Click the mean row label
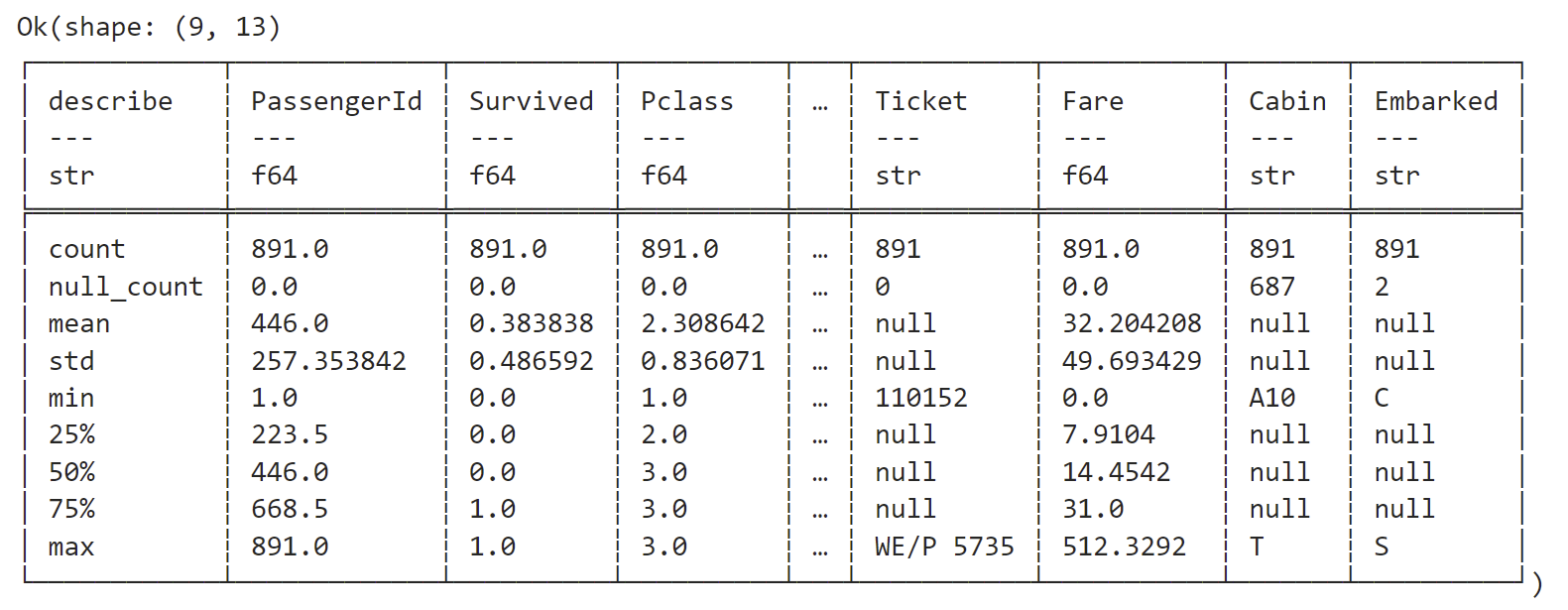This screenshot has height=610, width=1568. point(79,324)
